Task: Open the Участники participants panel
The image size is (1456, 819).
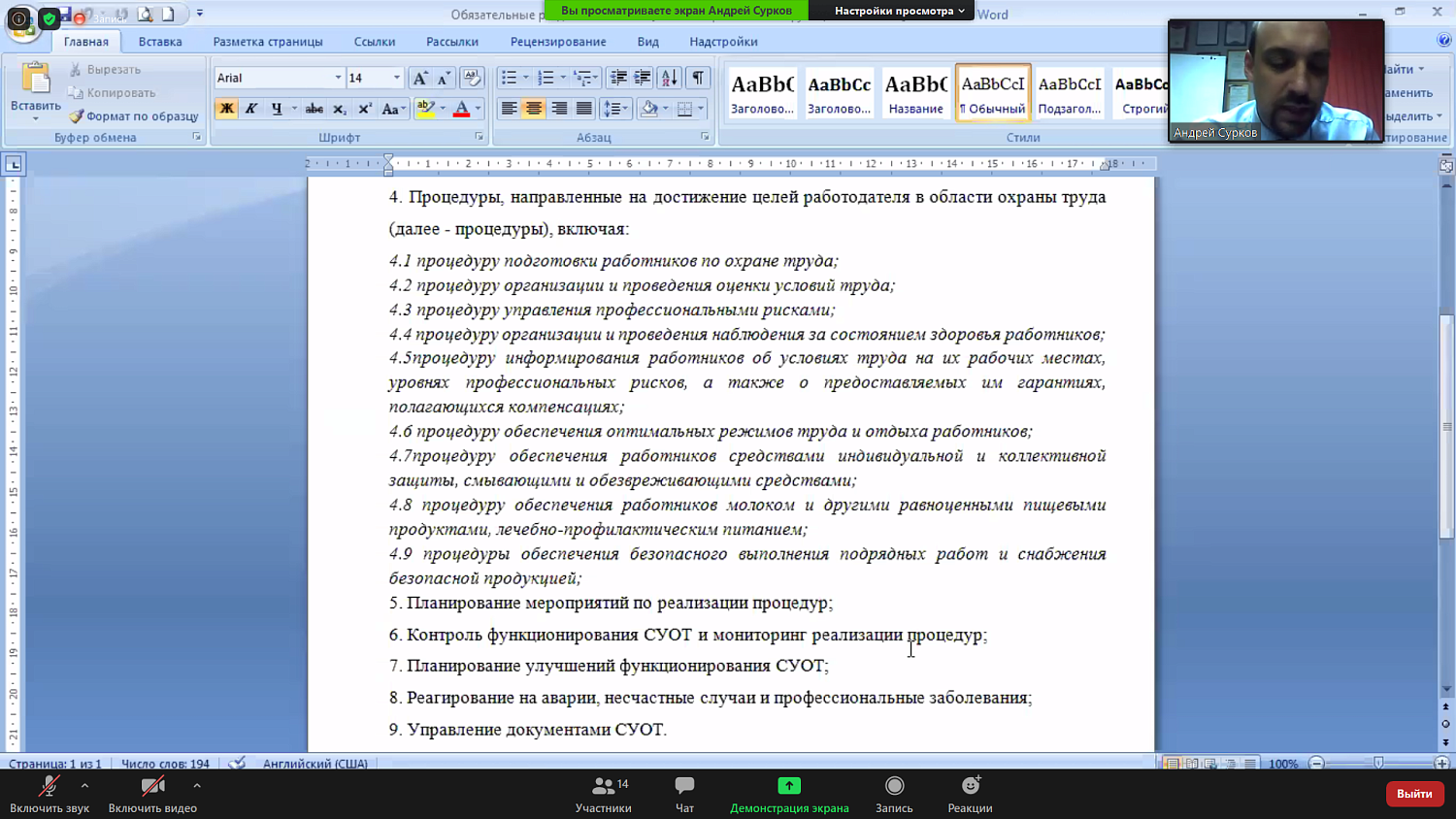Action: coord(604,795)
